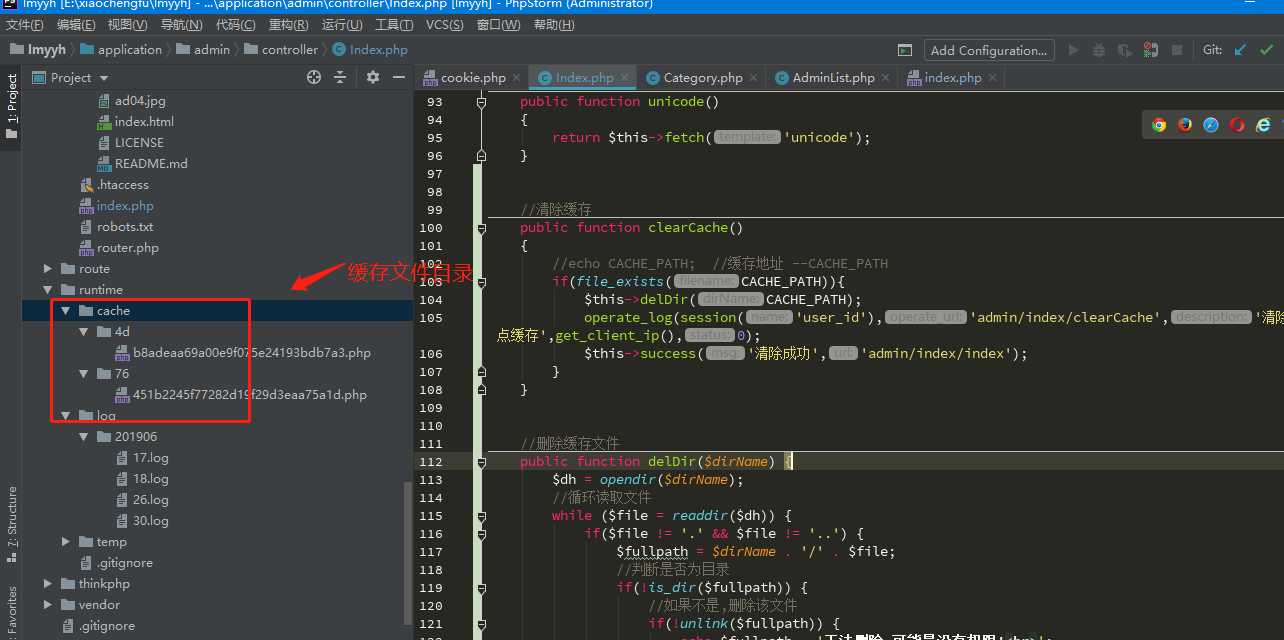Viewport: 1284px width, 640px height.
Task: Click the Locate/Scroll from Source target icon
Action: click(x=314, y=77)
